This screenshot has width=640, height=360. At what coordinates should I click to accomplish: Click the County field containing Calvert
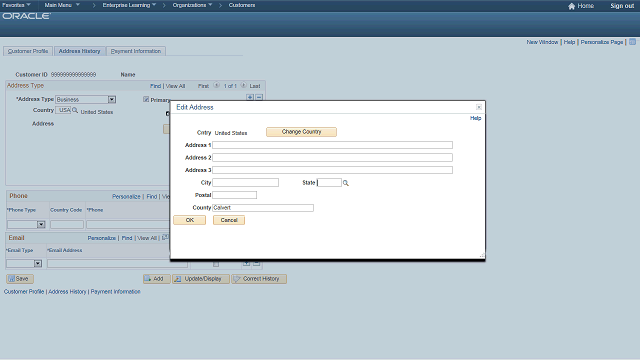click(x=263, y=208)
